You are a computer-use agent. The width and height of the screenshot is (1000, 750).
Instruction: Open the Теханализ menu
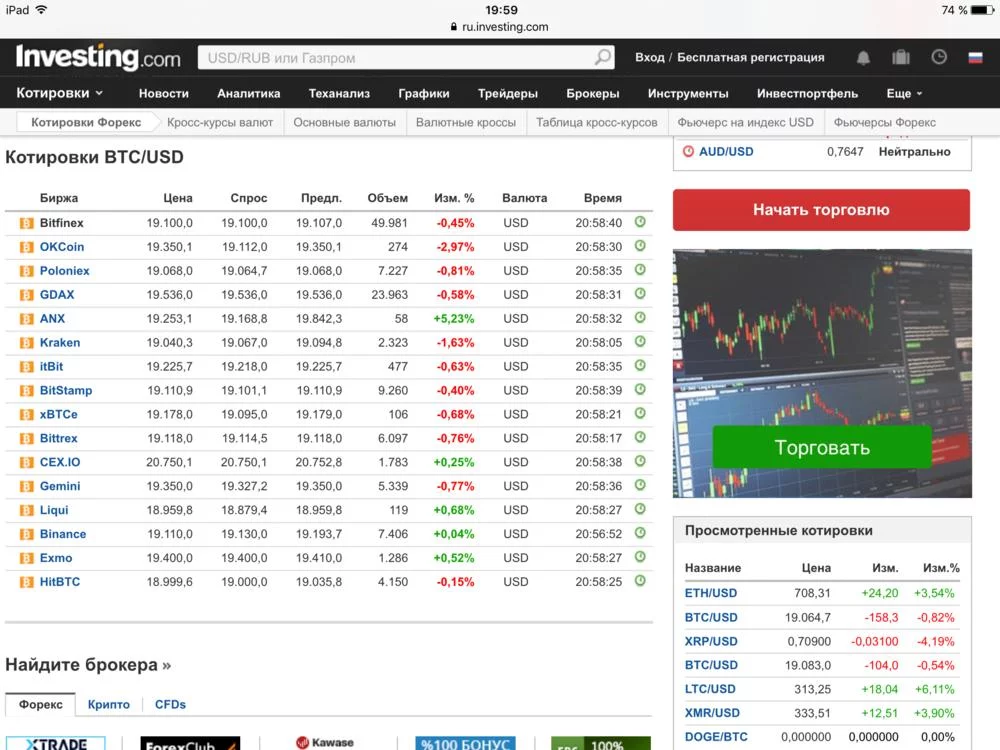(339, 94)
